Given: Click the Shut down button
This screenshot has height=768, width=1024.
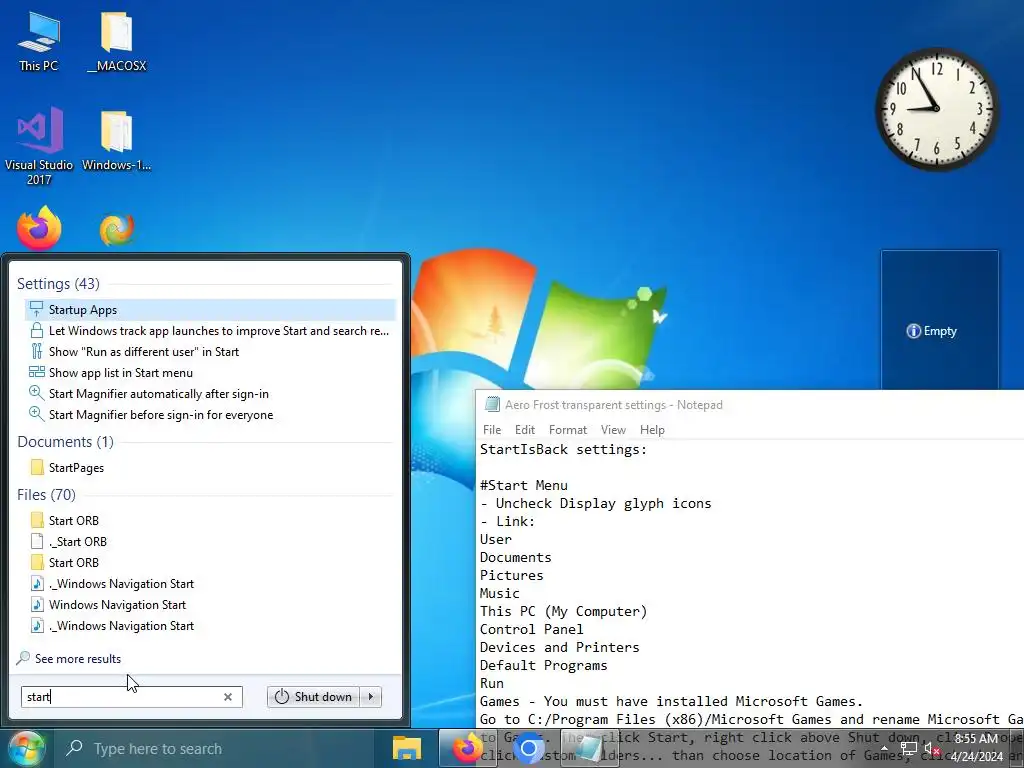Looking at the screenshot, I should 313,697.
